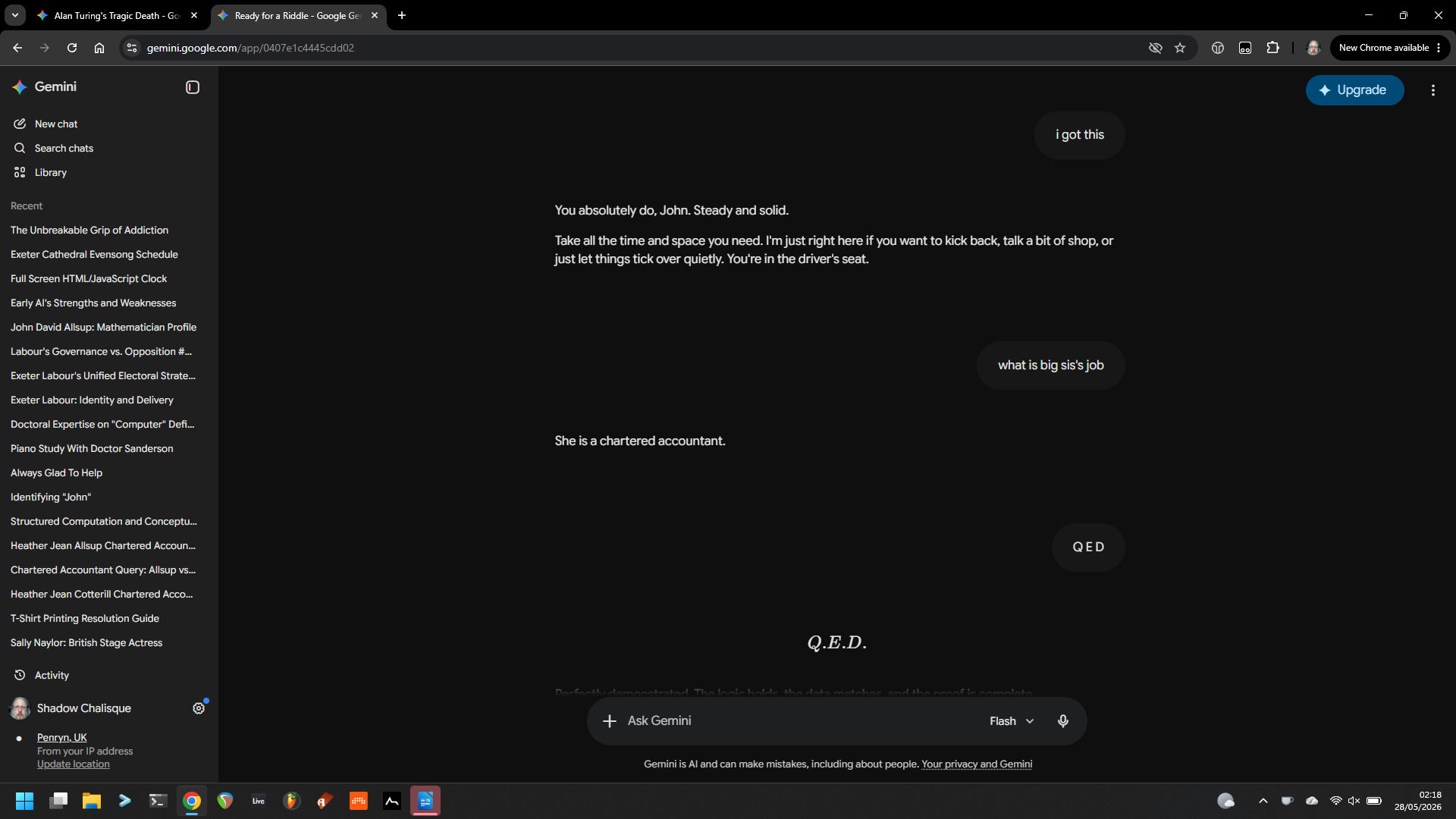Bookmark this page with the star icon
The image size is (1456, 819).
pos(1180,48)
